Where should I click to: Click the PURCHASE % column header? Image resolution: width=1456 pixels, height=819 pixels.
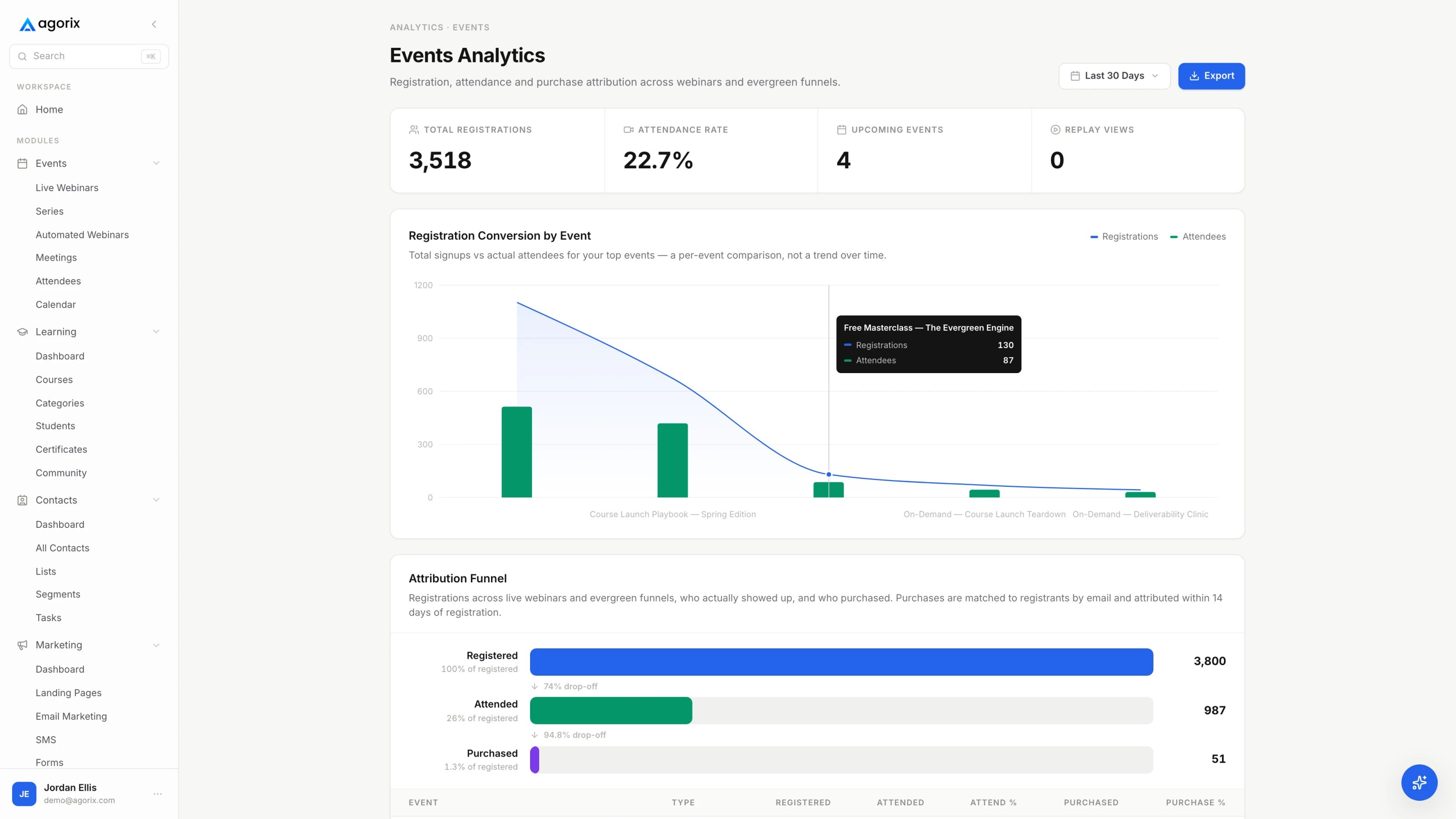pyautogui.click(x=1195, y=803)
